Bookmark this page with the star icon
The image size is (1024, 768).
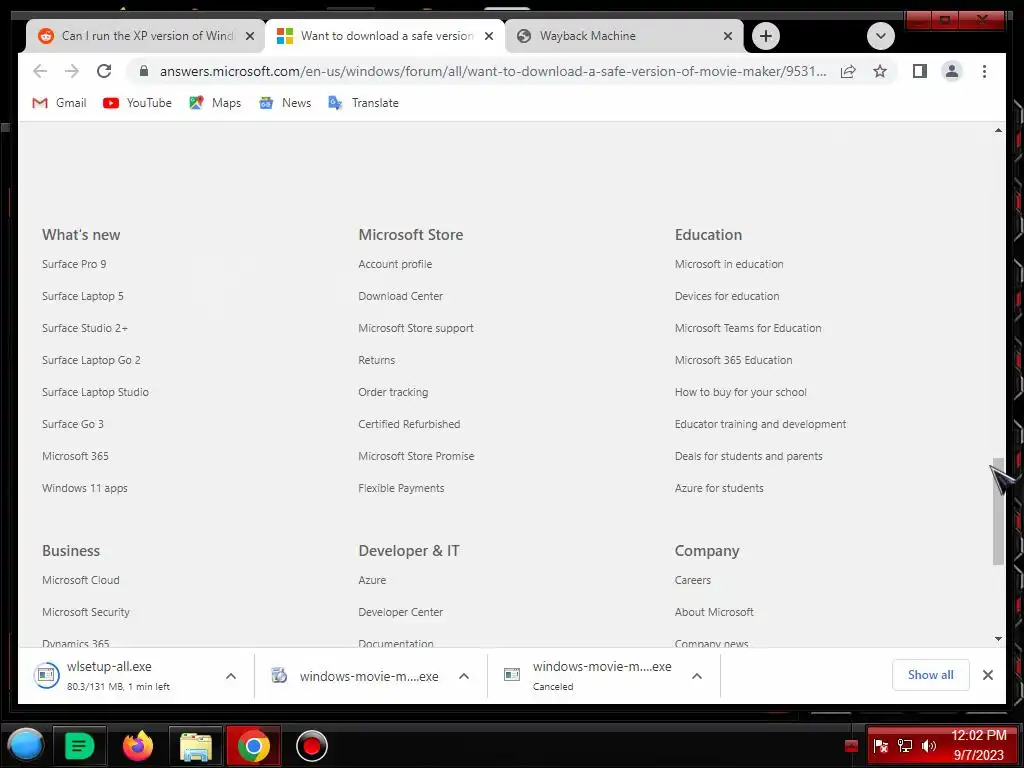click(x=880, y=71)
